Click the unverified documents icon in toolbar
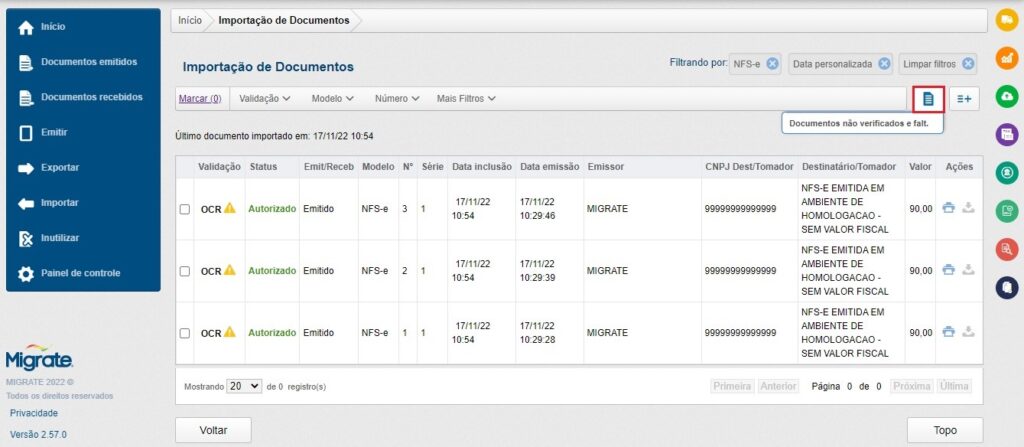The height and width of the screenshot is (447, 1024). tap(928, 98)
